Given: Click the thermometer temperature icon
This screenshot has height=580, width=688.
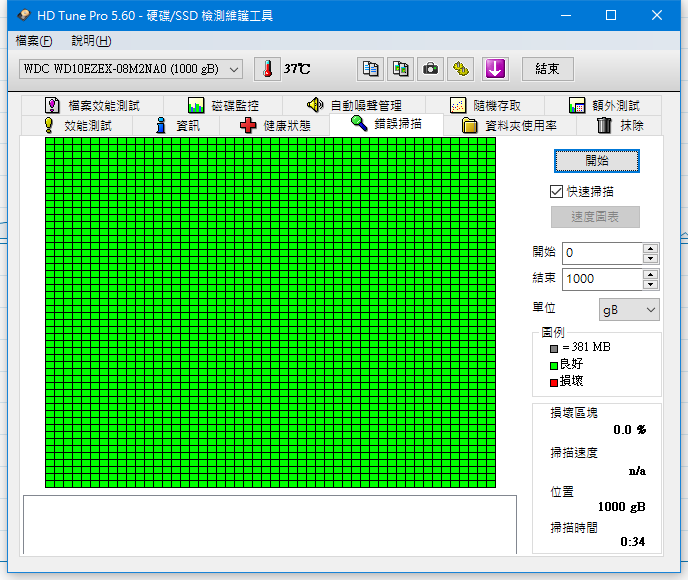Looking at the screenshot, I should (267, 69).
